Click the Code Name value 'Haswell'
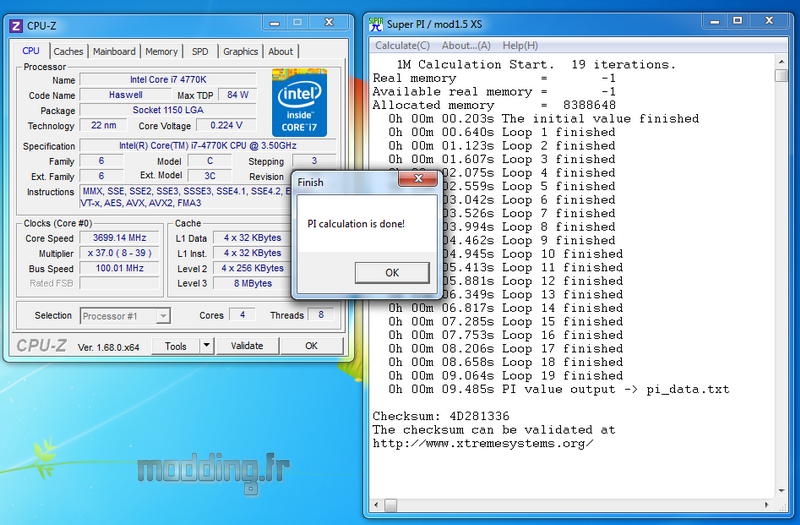The height and width of the screenshot is (525, 800). coord(126,95)
